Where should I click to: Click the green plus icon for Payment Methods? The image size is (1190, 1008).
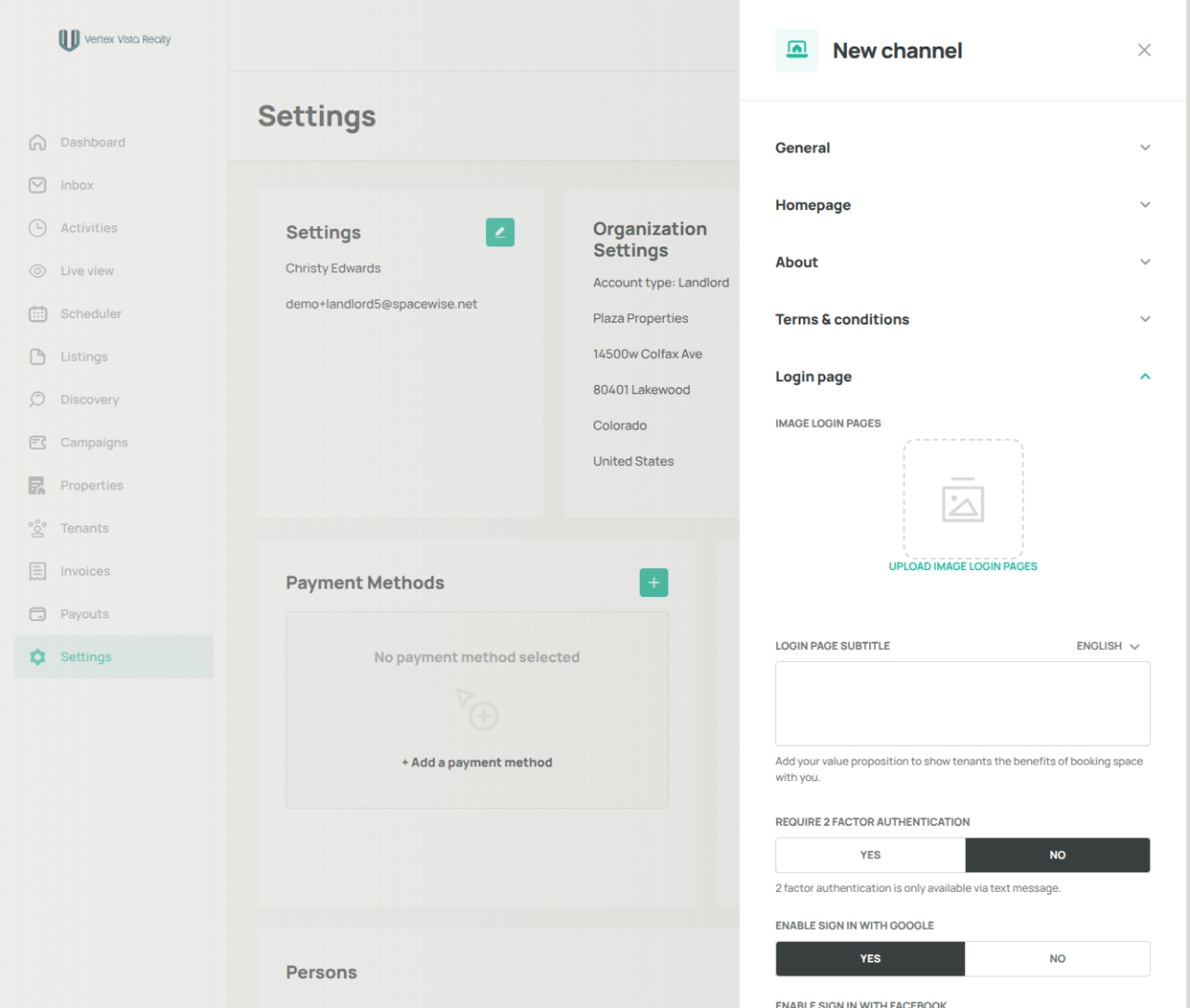pyautogui.click(x=654, y=582)
